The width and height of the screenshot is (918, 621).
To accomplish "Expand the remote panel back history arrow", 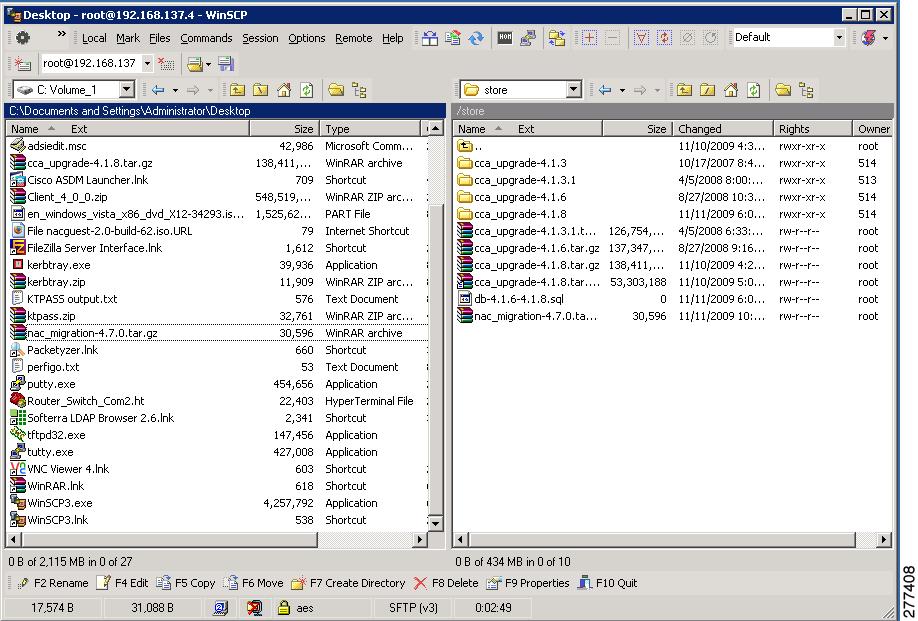I will [x=622, y=90].
